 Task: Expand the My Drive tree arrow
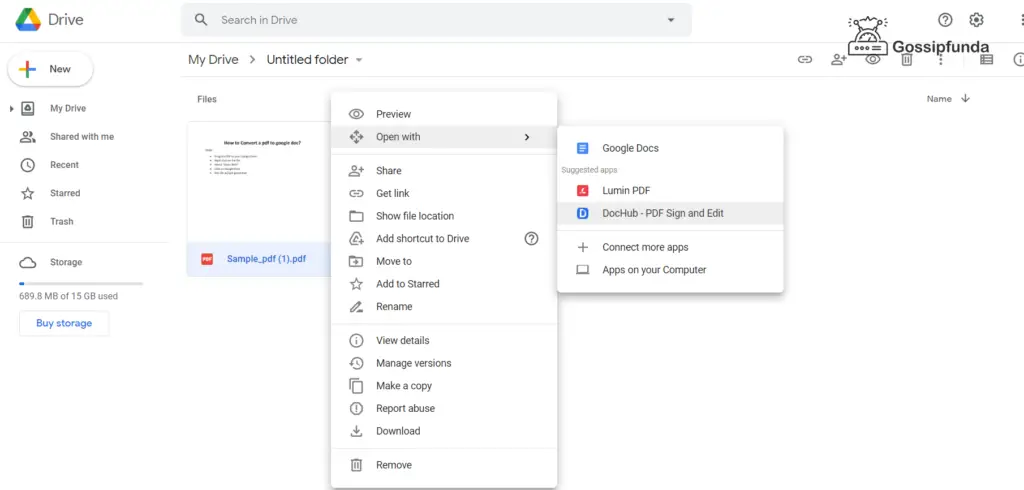(x=11, y=108)
